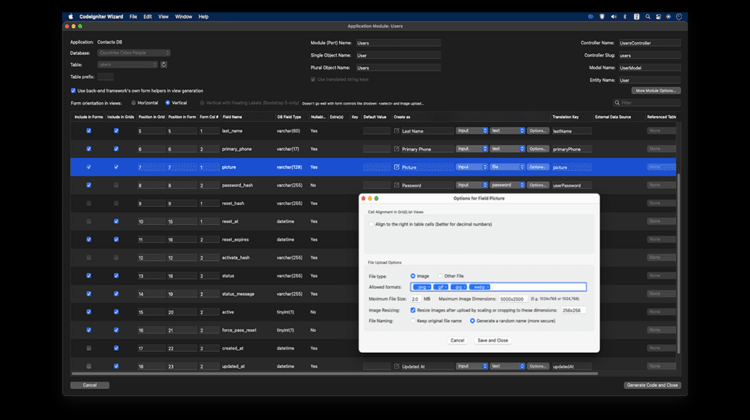This screenshot has width=750, height=420.
Task: Open input control dropdown for primary_phone row
Action: [x=472, y=149]
